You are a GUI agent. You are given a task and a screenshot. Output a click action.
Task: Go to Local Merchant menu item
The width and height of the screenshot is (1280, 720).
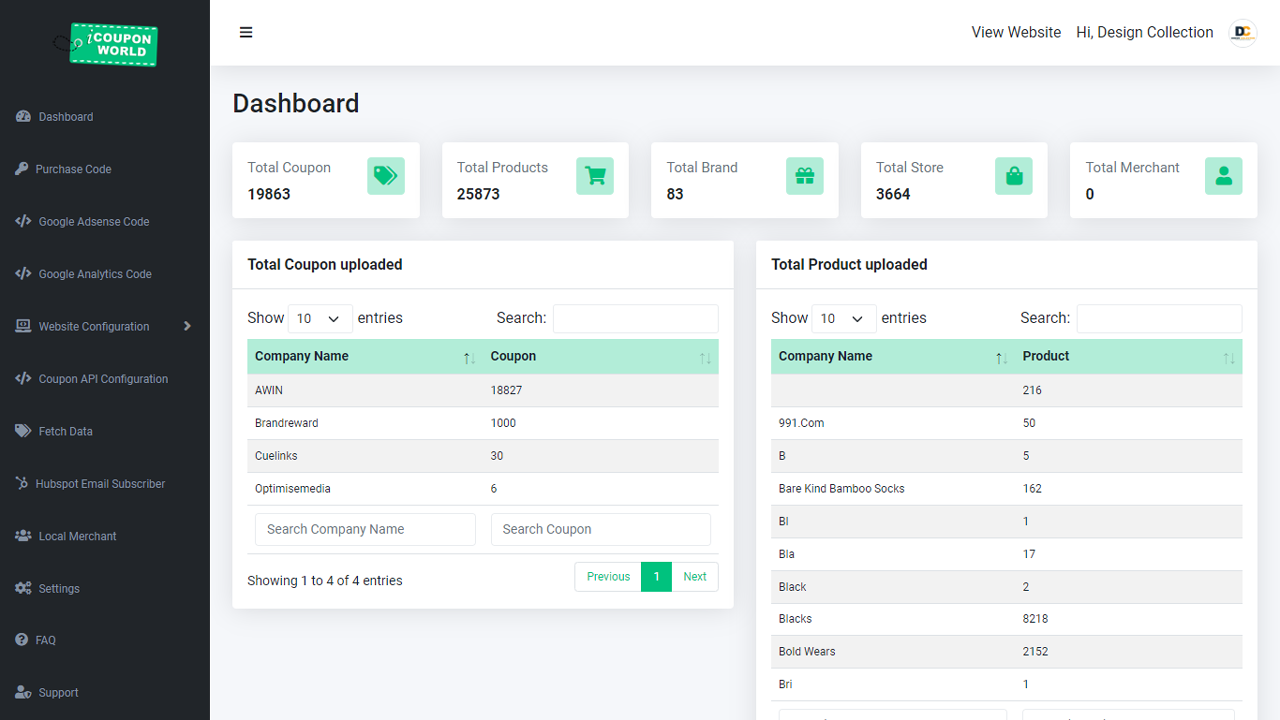[x=77, y=537]
